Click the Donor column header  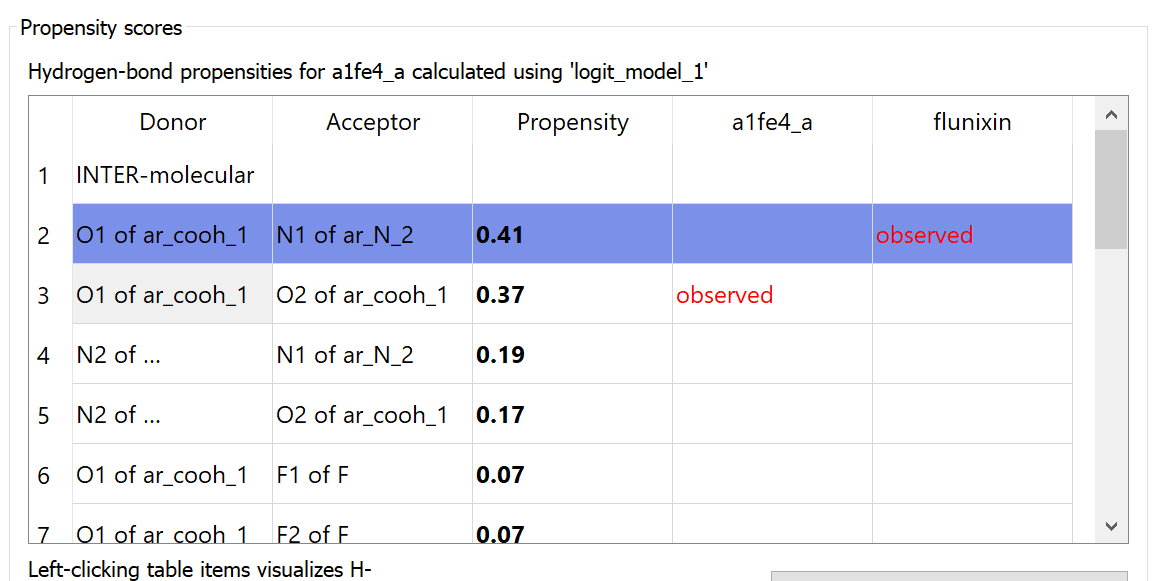point(172,122)
